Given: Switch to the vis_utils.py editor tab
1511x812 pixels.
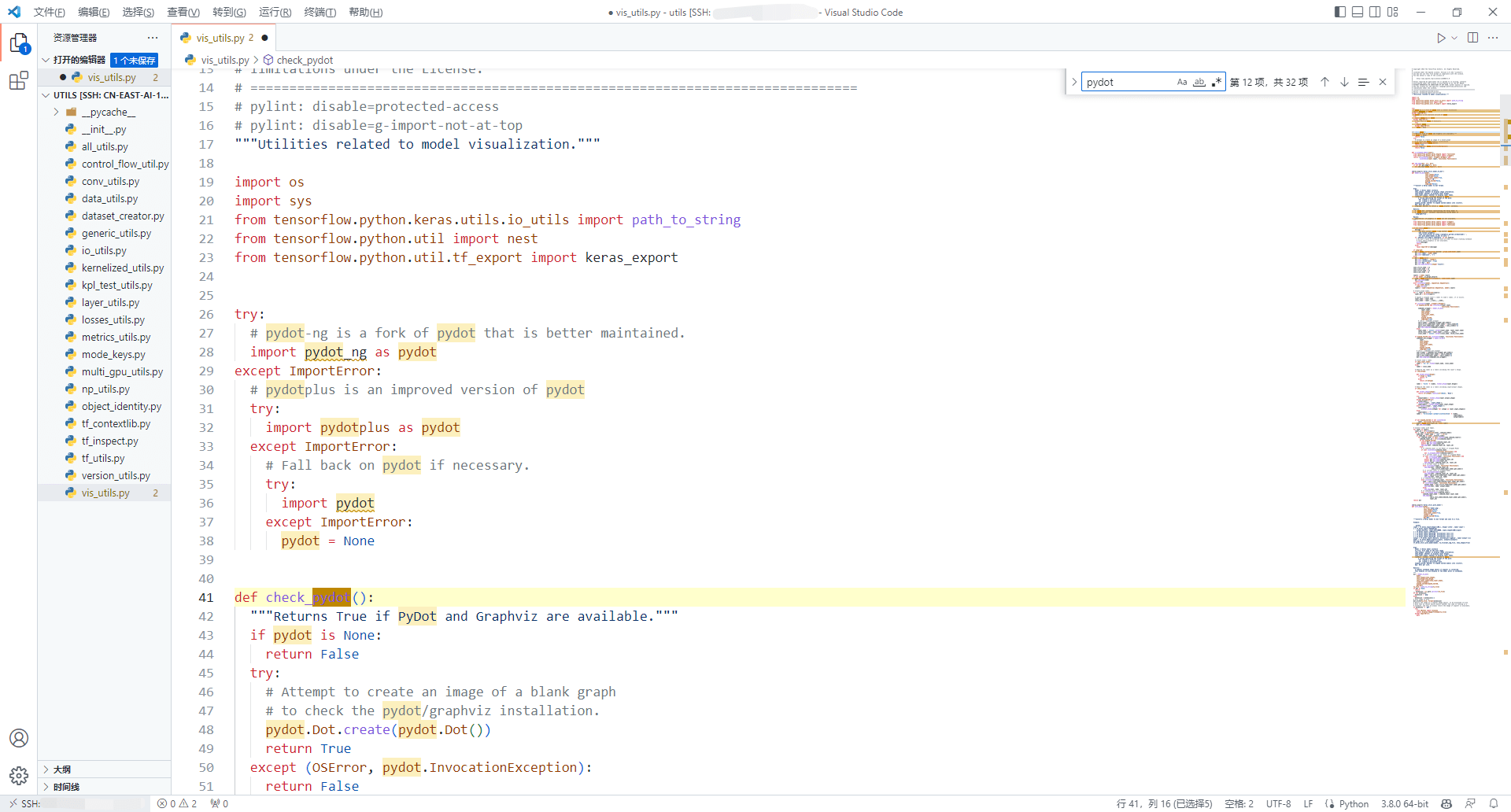Looking at the screenshot, I should point(220,37).
